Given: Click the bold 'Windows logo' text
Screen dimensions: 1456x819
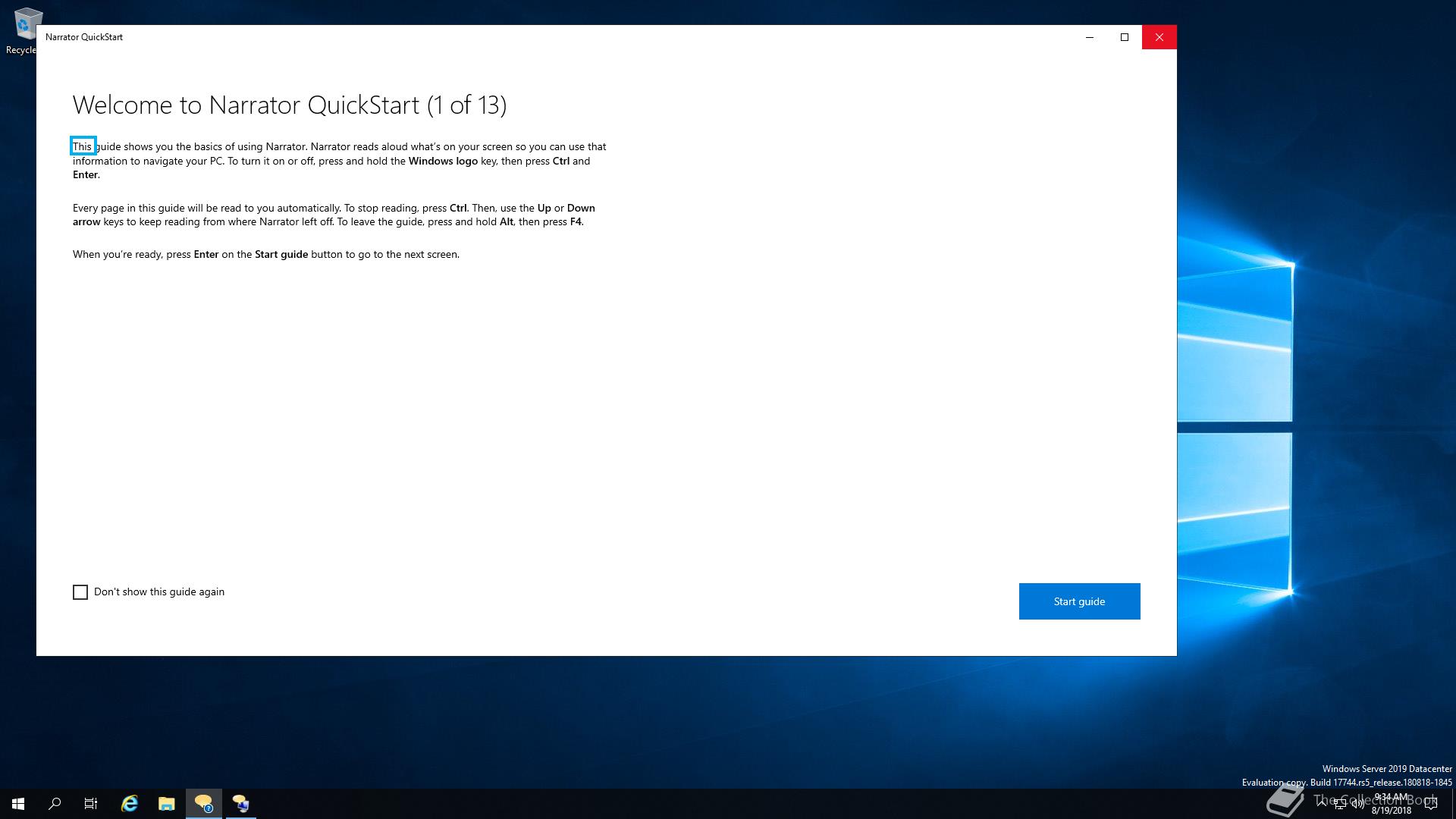Looking at the screenshot, I should point(443,161).
